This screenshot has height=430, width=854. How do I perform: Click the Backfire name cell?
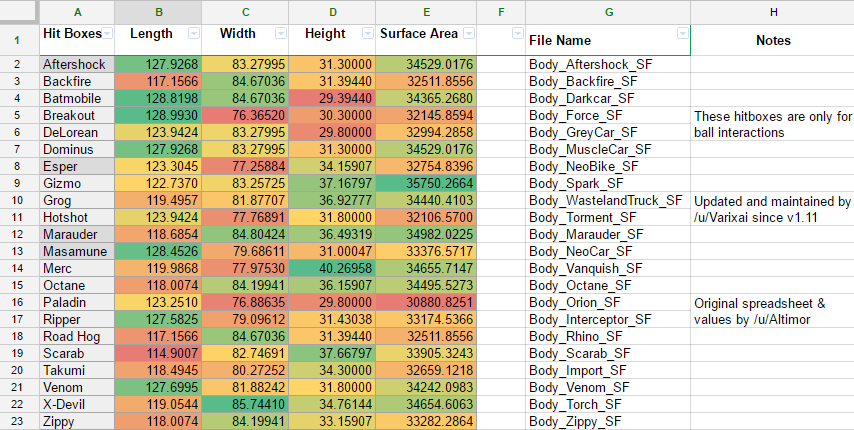pos(77,82)
